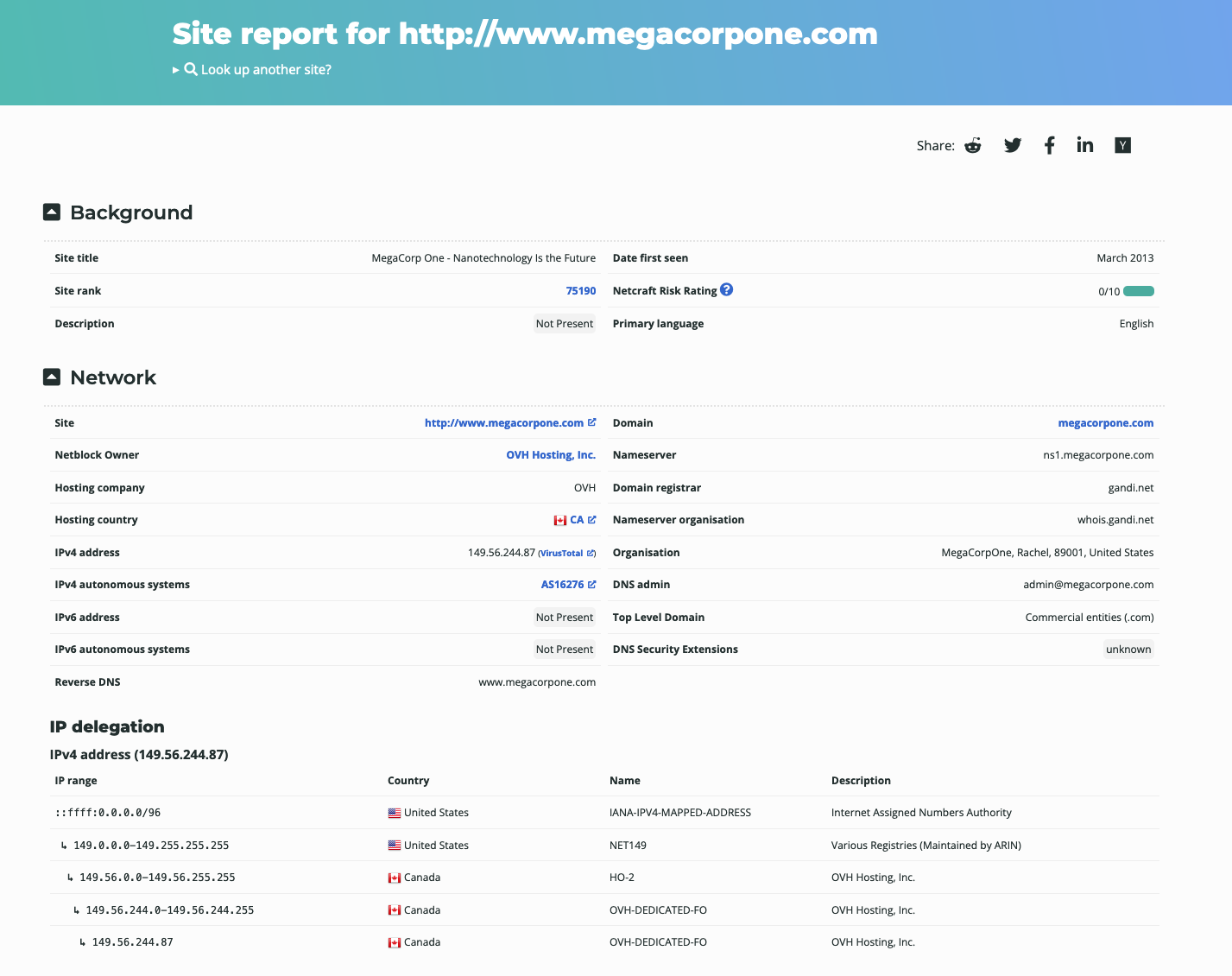This screenshot has height=976, width=1232.
Task: Click the green risk rating bar
Action: (1139, 291)
